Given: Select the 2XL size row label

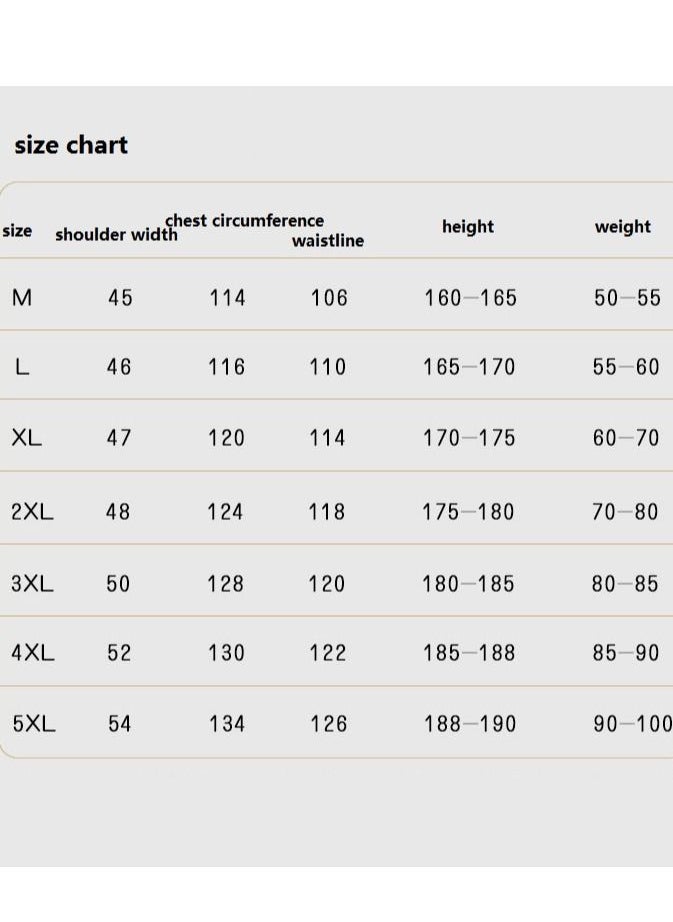Looking at the screenshot, I should coord(32,512).
